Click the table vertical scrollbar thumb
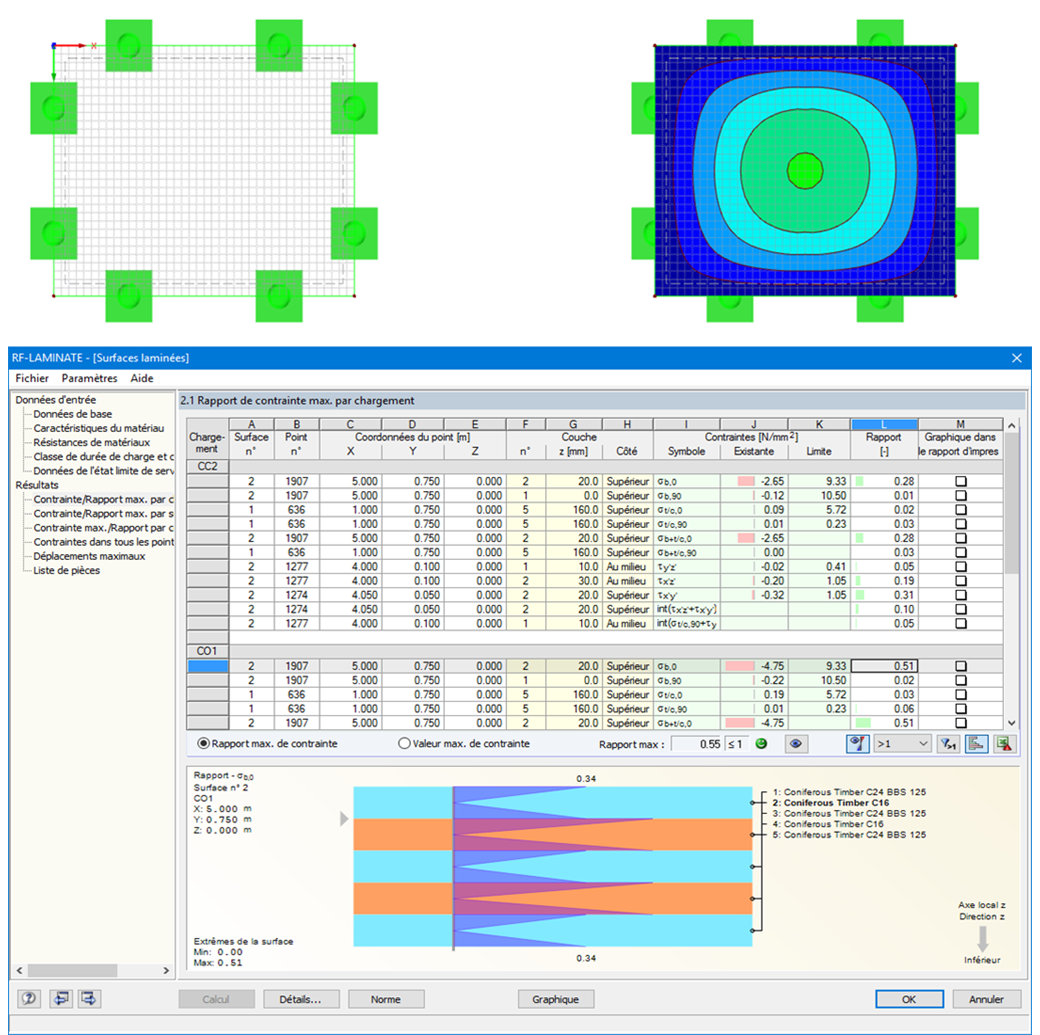1040x1035 pixels. tap(1011, 504)
